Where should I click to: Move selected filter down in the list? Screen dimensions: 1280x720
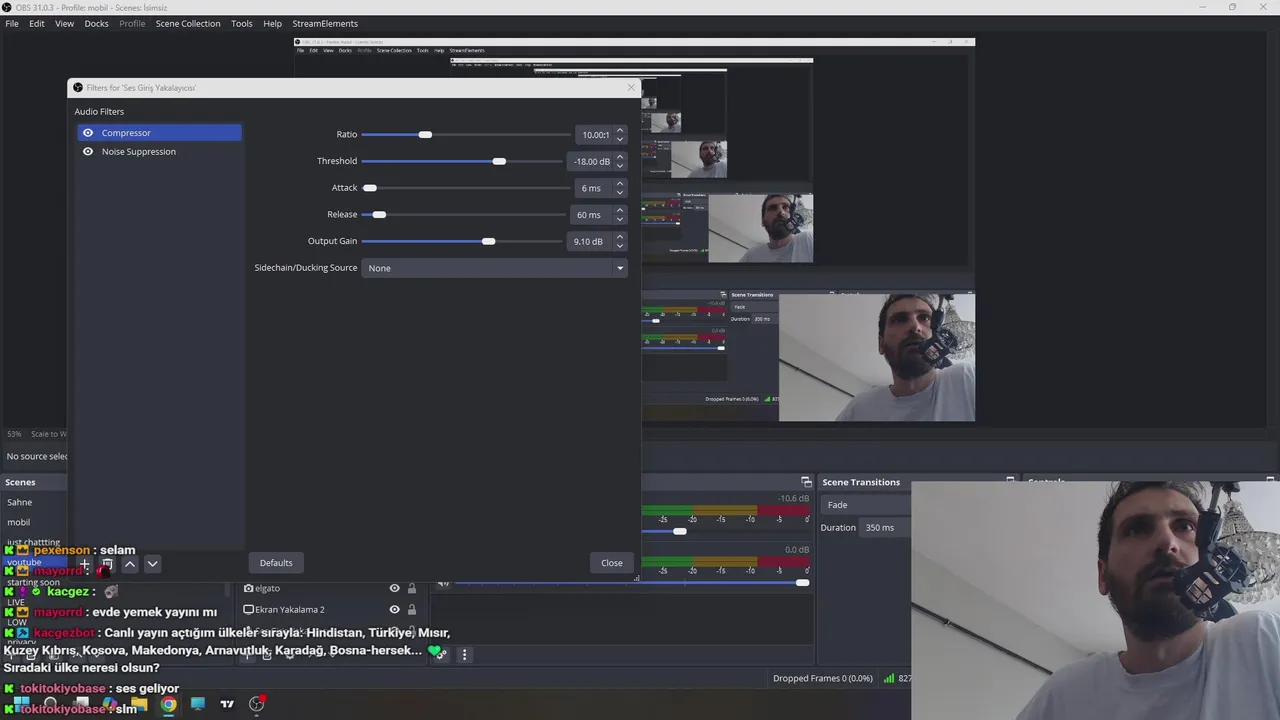[x=152, y=564]
